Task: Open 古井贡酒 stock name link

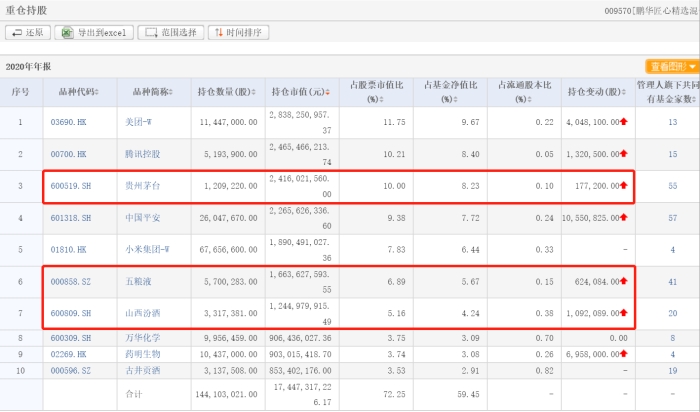Action: click(x=142, y=371)
